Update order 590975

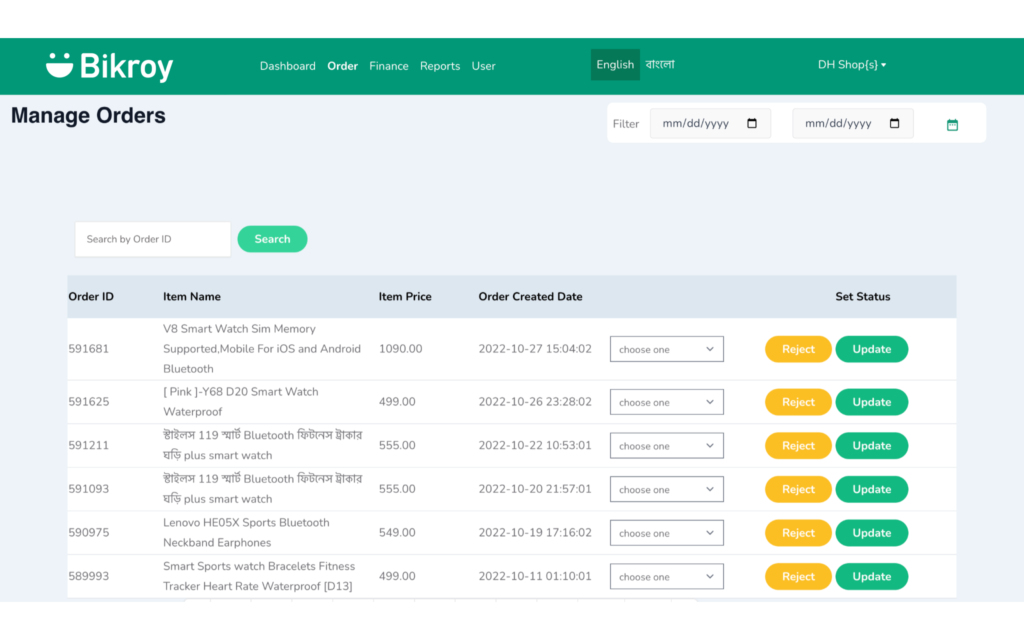coord(872,534)
